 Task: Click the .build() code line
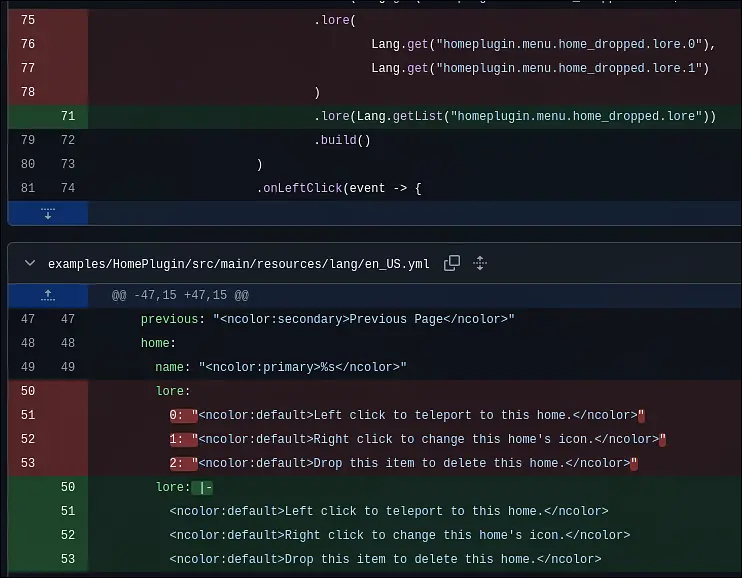tap(342, 140)
